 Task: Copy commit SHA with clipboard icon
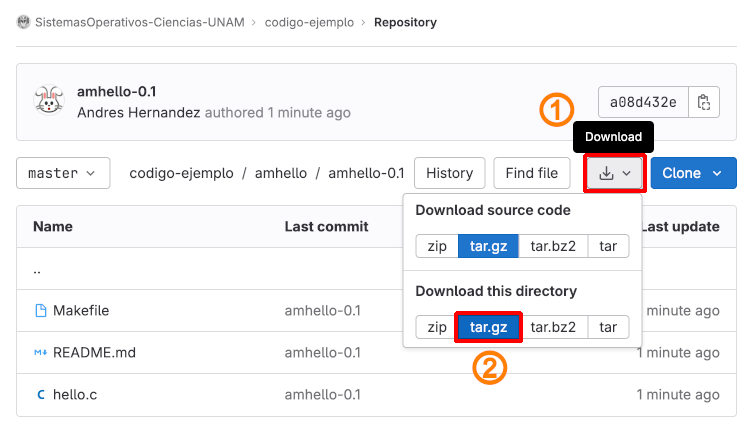(705, 102)
